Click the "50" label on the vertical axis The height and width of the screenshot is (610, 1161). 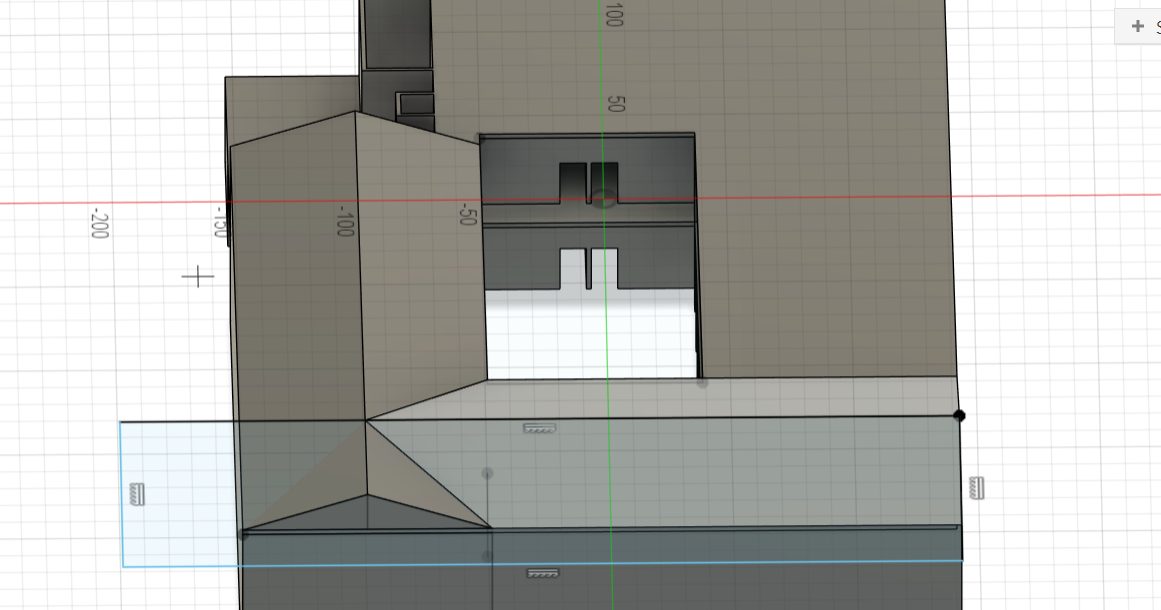point(615,104)
